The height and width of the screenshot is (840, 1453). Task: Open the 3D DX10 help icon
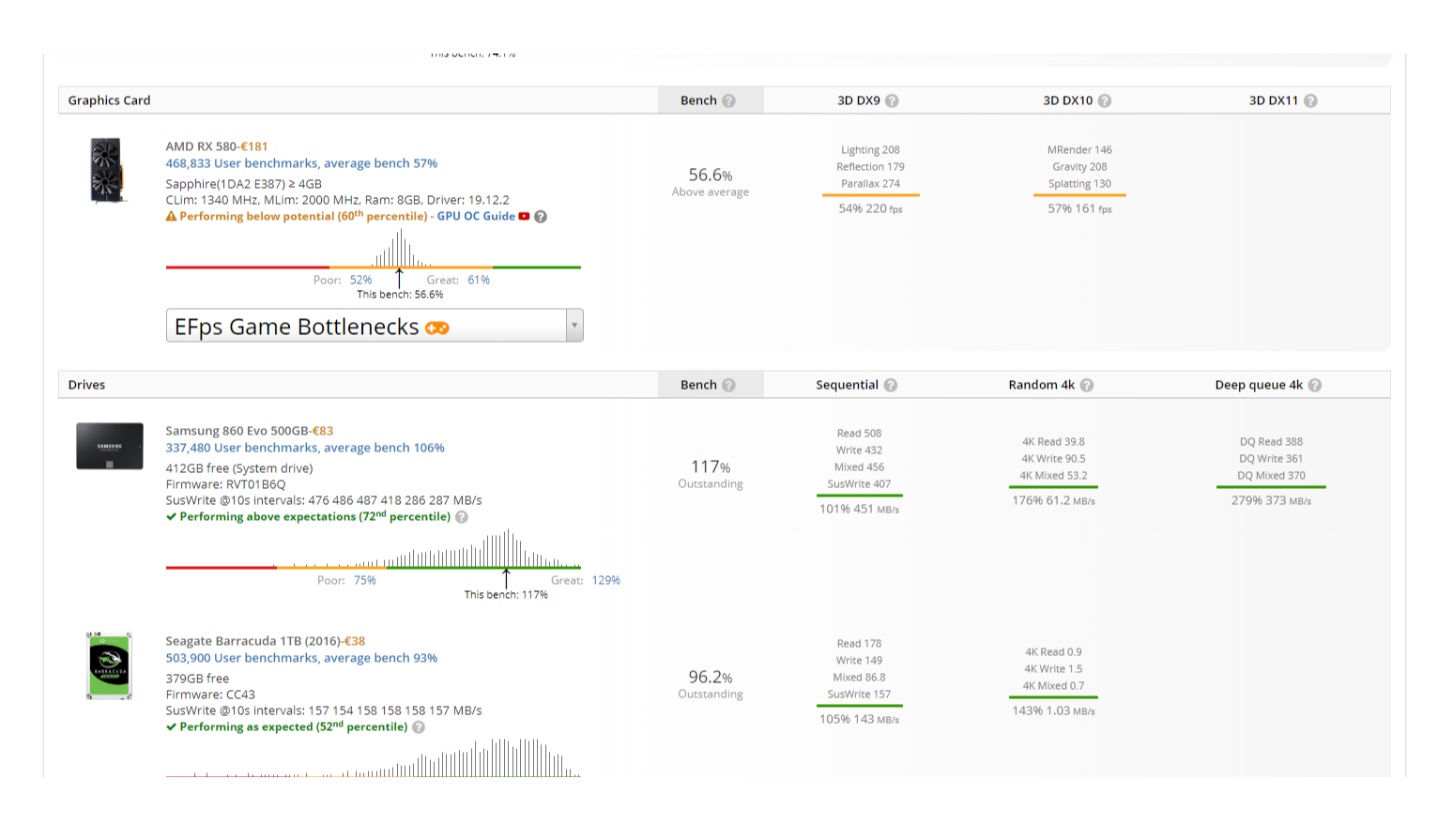point(1105,100)
